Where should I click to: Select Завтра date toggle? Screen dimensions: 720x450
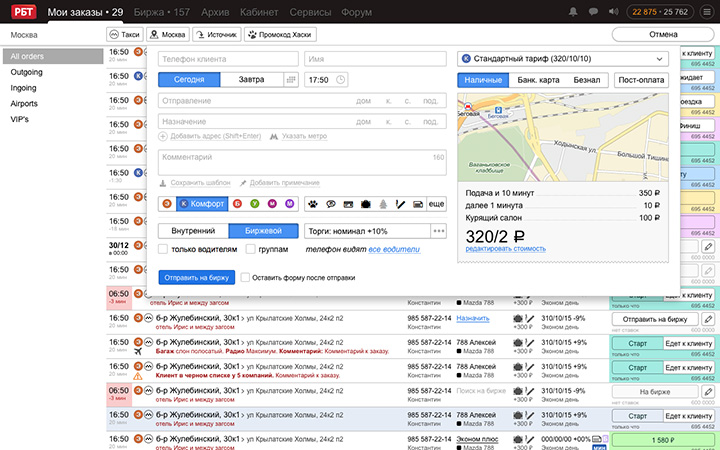coord(251,79)
